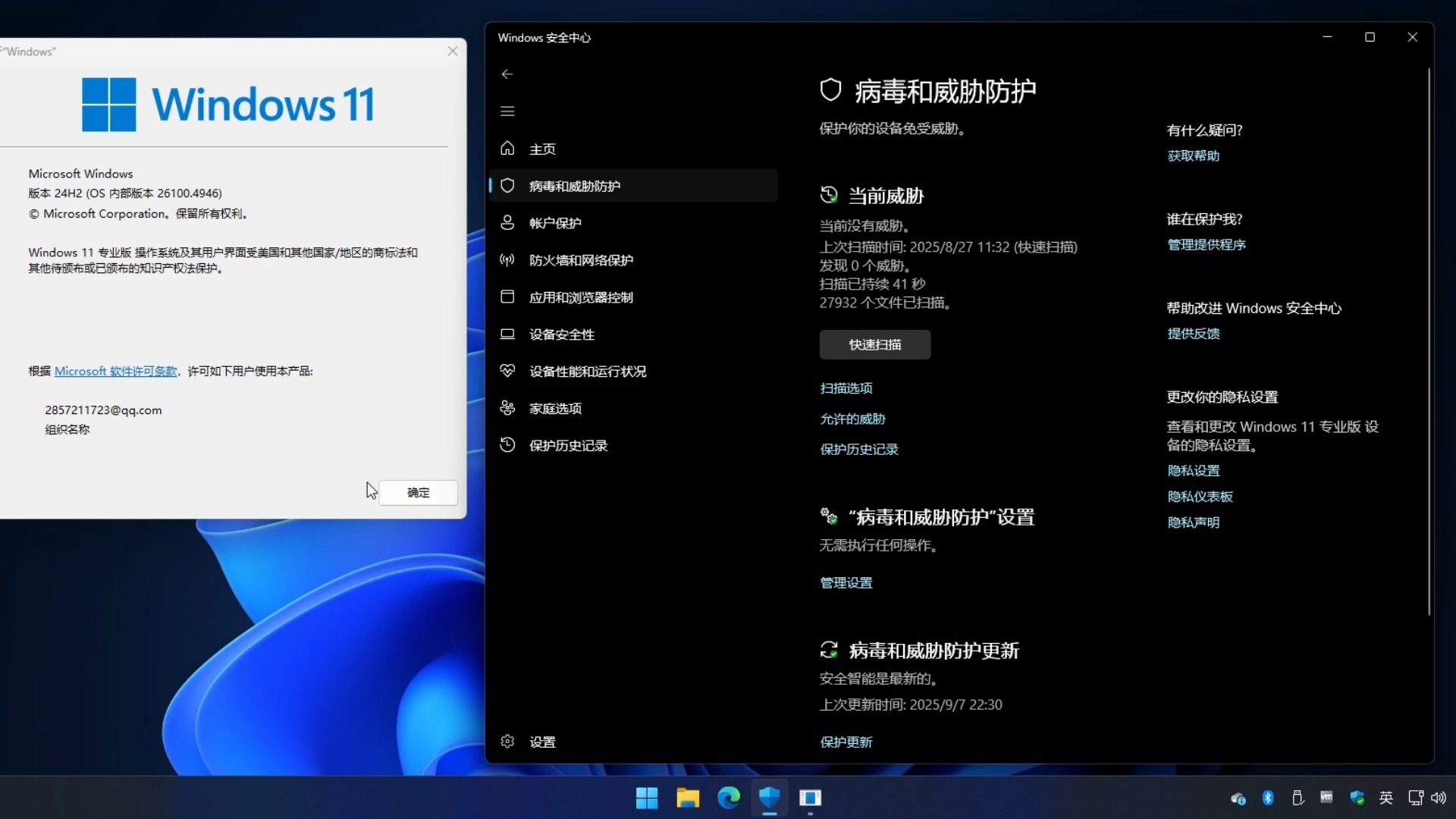Open the 允许的威胁 link
The width and height of the screenshot is (1456, 819).
click(x=852, y=419)
